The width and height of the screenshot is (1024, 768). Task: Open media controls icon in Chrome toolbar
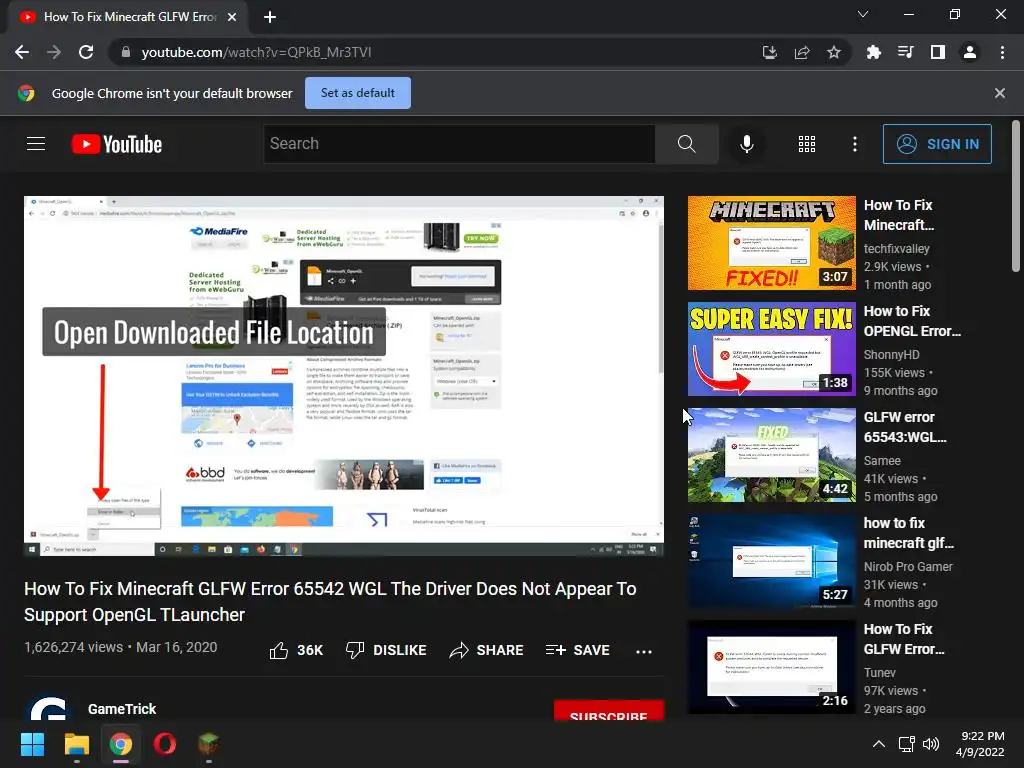[905, 52]
